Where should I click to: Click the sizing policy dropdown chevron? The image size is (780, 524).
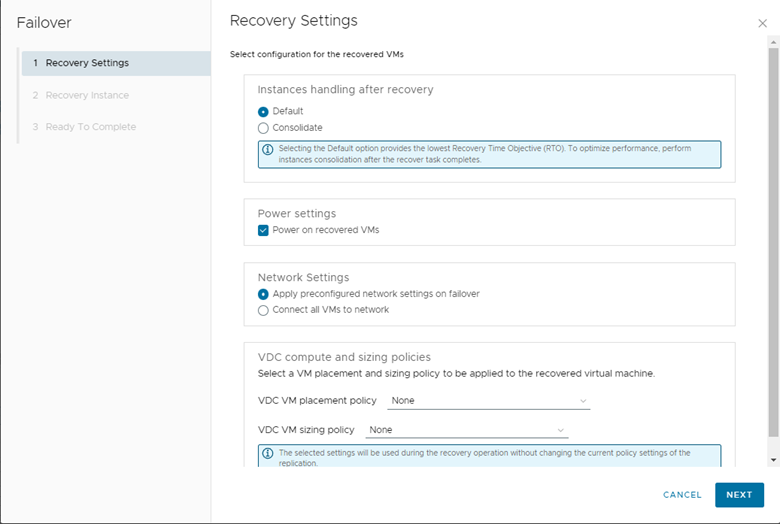561,430
